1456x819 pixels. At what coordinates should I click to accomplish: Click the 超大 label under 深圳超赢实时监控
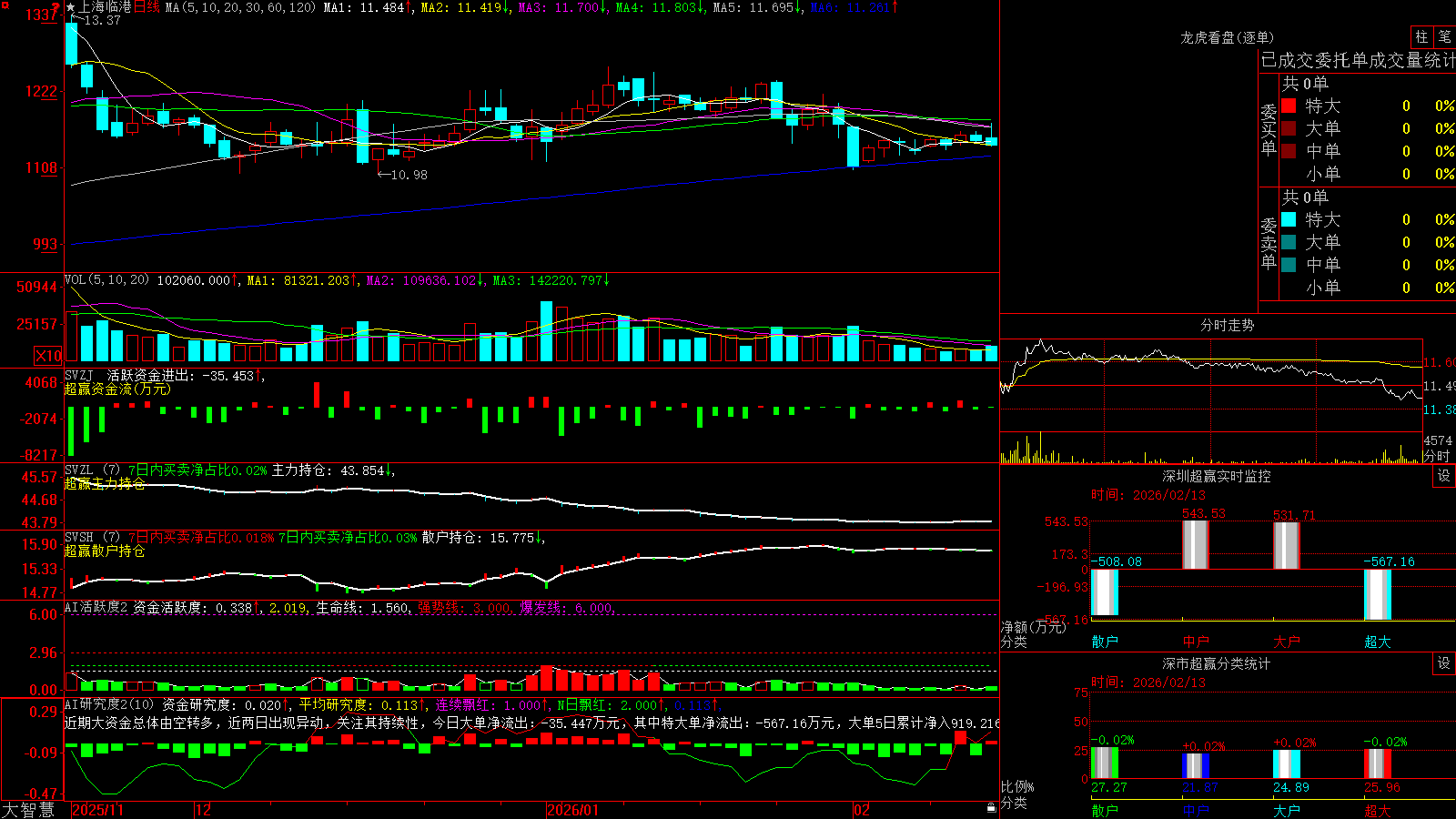click(1378, 642)
